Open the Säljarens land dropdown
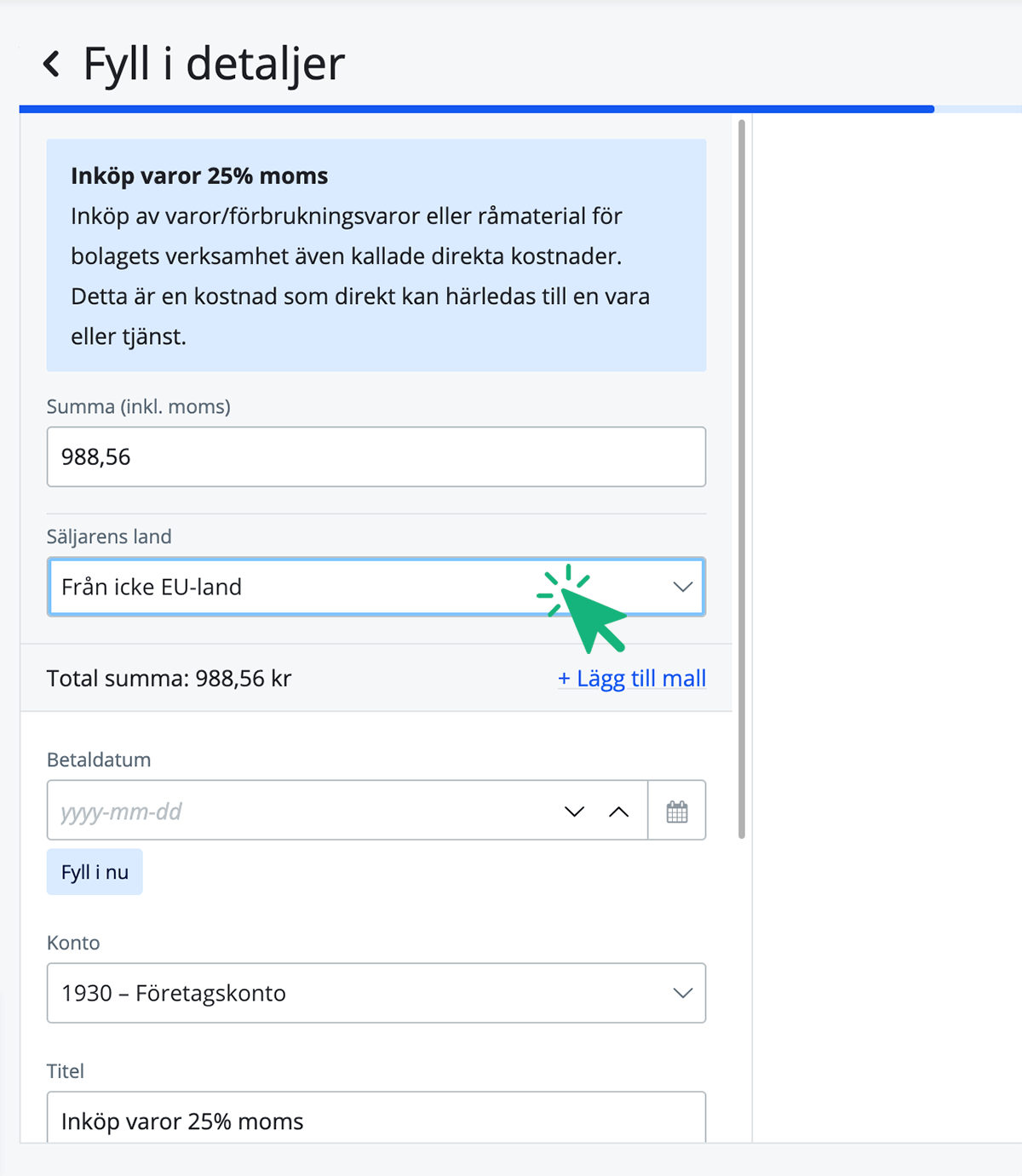The image size is (1022, 1176). tap(375, 587)
